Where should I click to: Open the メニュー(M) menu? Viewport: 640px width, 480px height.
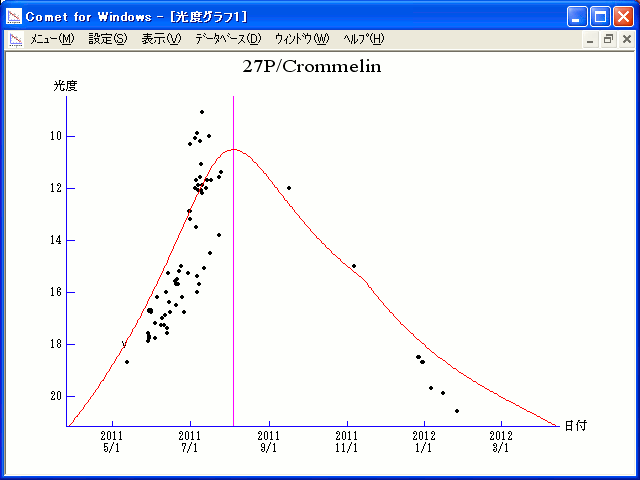(52, 39)
